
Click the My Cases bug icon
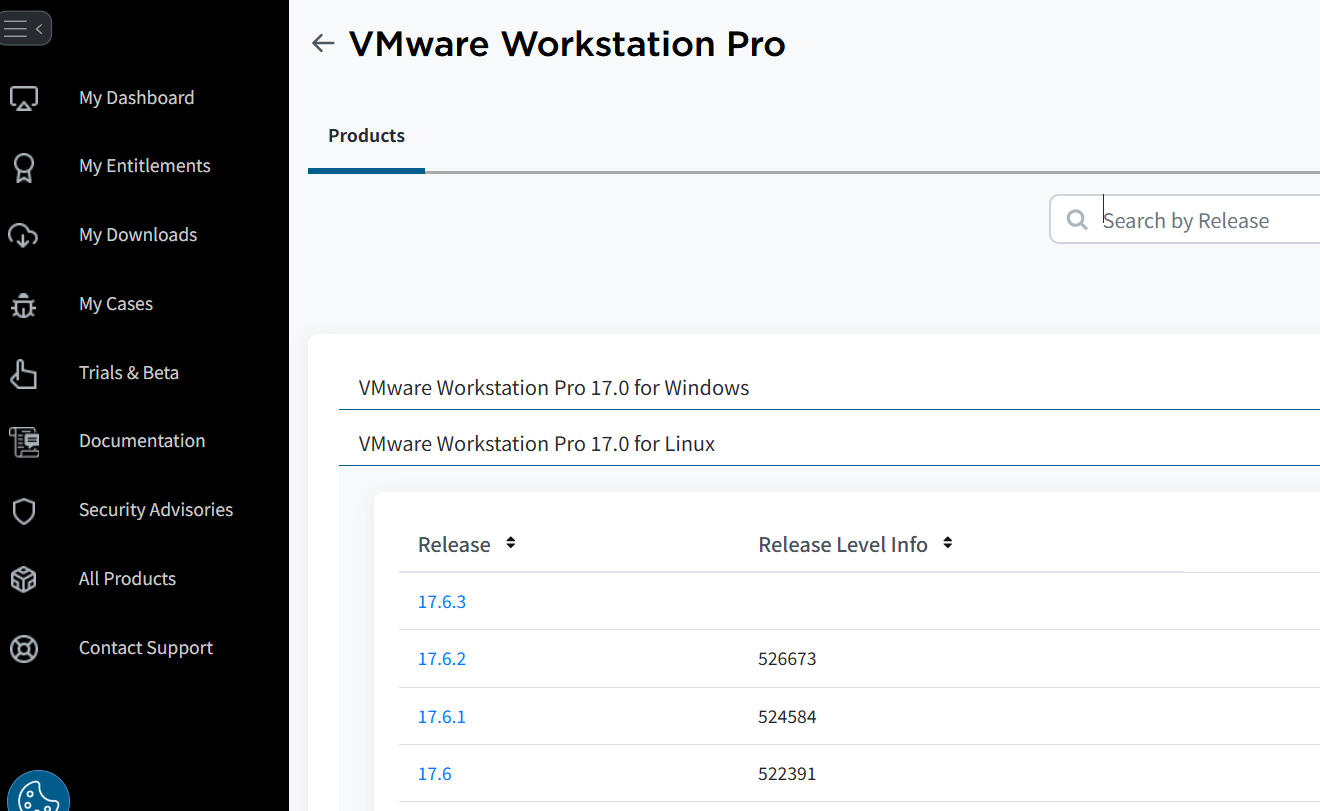24,305
